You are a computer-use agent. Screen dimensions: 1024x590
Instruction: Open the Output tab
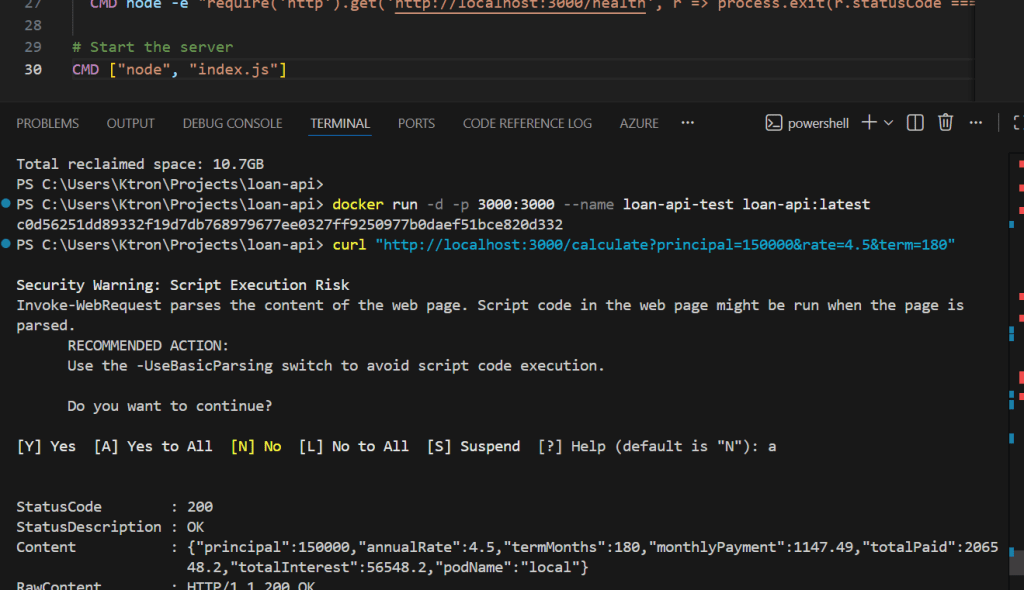[x=130, y=124]
